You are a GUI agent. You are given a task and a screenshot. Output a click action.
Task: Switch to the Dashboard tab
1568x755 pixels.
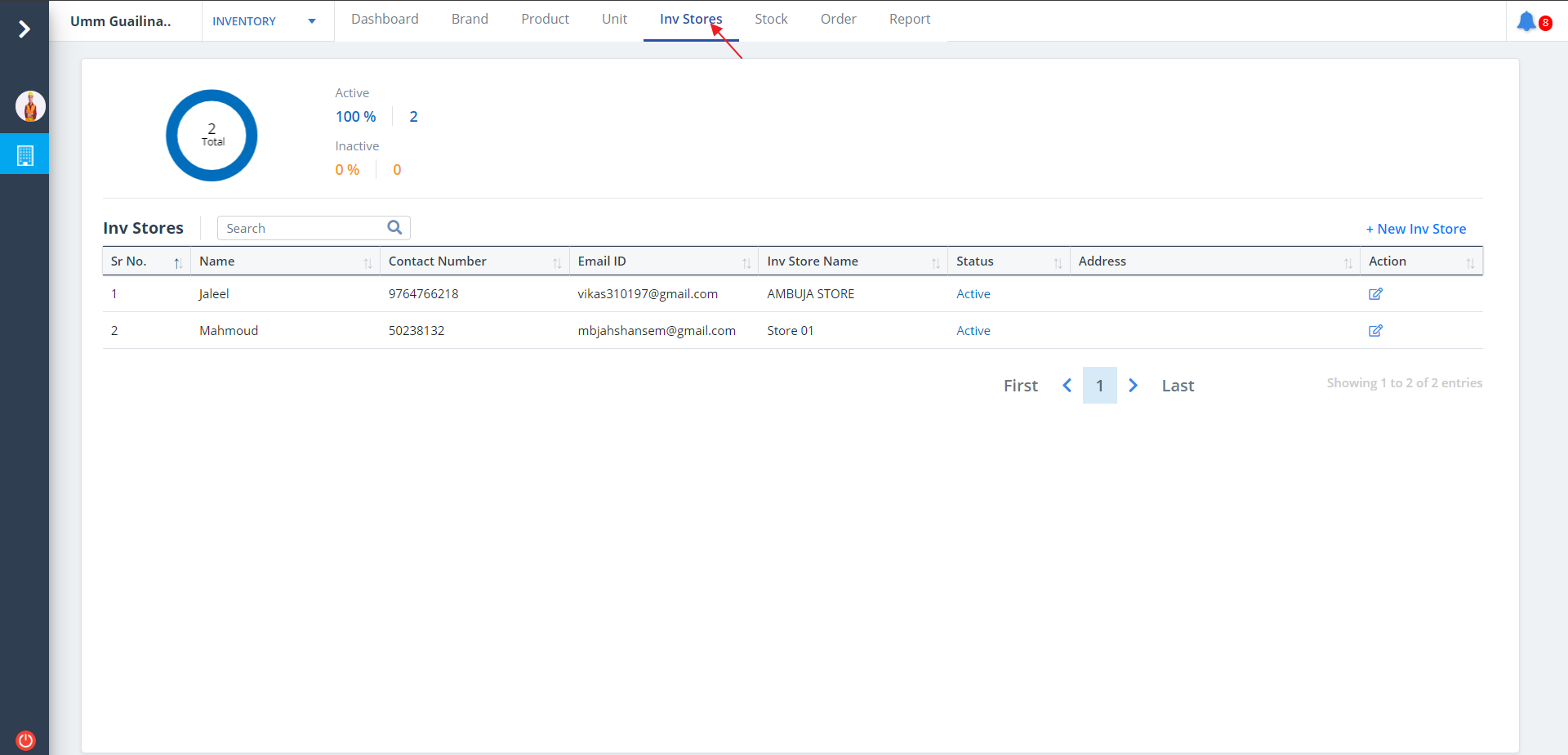click(x=385, y=20)
